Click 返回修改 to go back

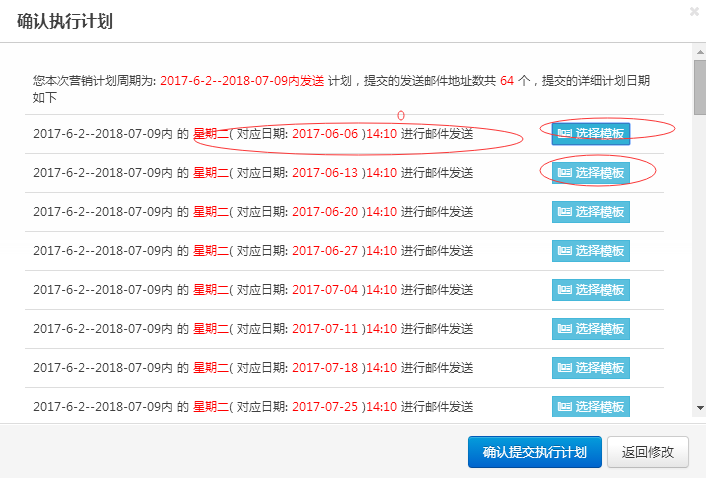click(648, 451)
